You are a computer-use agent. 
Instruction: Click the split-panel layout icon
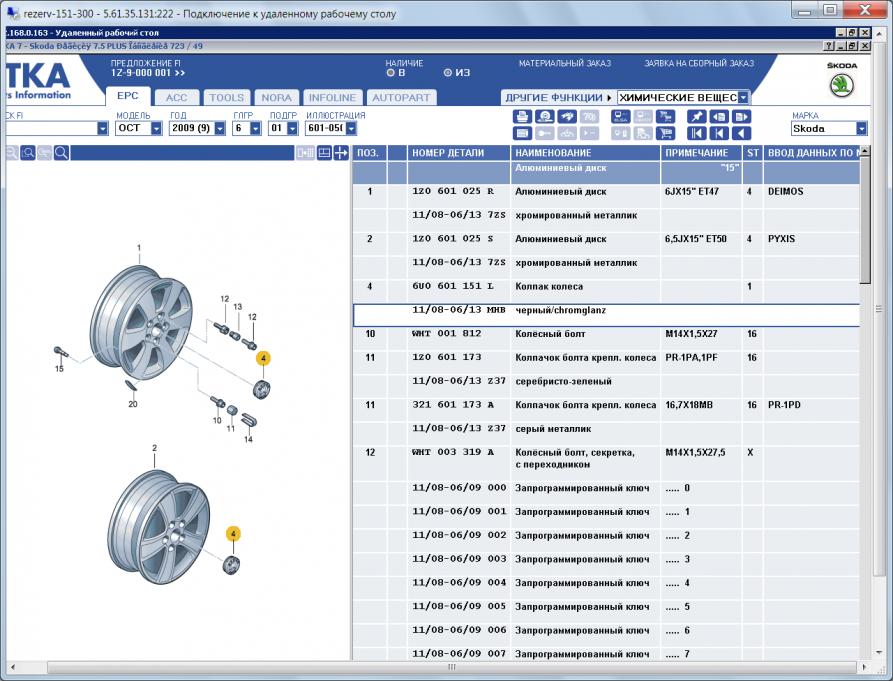pyautogui.click(x=324, y=153)
